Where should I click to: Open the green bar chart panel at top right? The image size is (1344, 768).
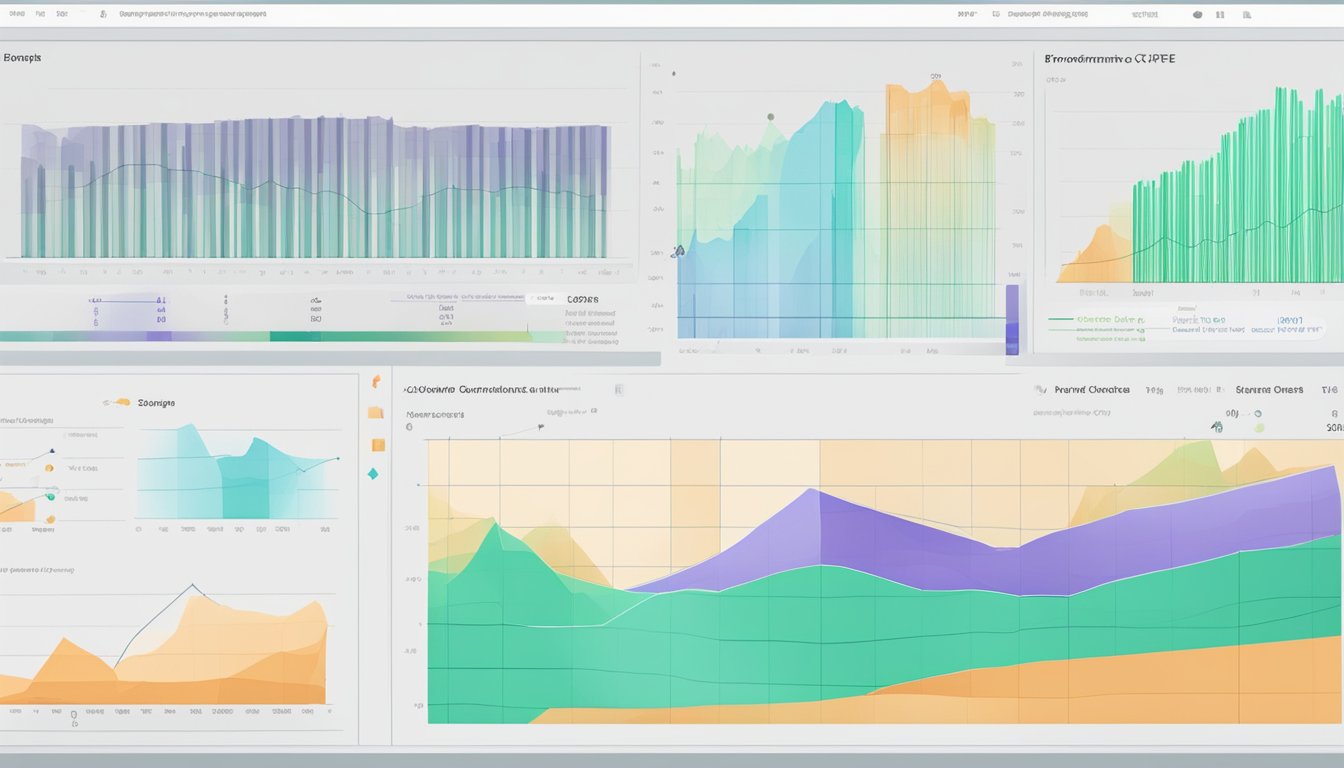point(1200,186)
